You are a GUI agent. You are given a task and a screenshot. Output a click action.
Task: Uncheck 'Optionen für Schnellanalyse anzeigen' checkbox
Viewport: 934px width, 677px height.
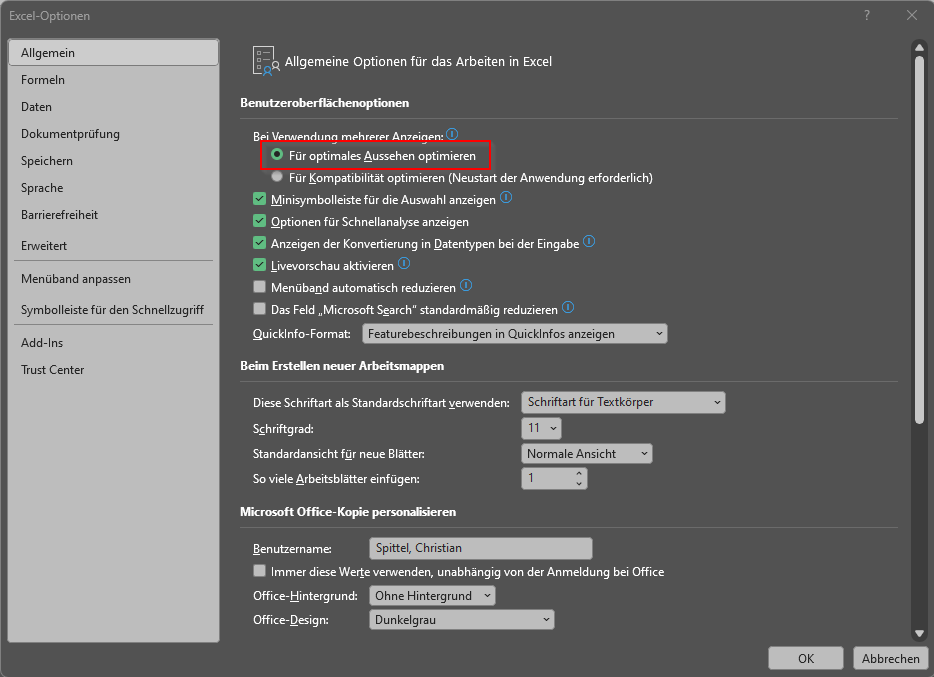259,221
